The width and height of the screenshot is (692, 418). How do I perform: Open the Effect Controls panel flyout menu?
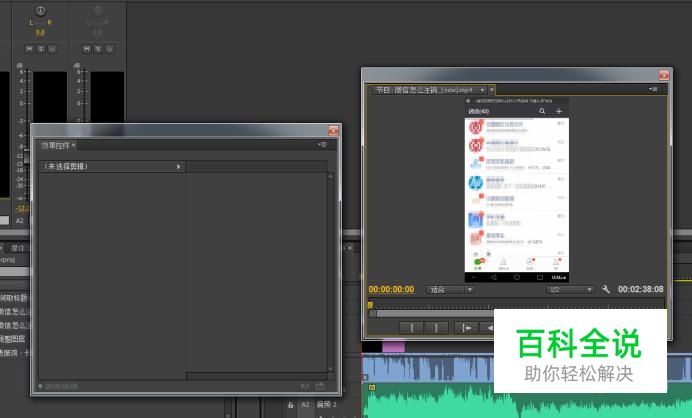click(x=322, y=145)
